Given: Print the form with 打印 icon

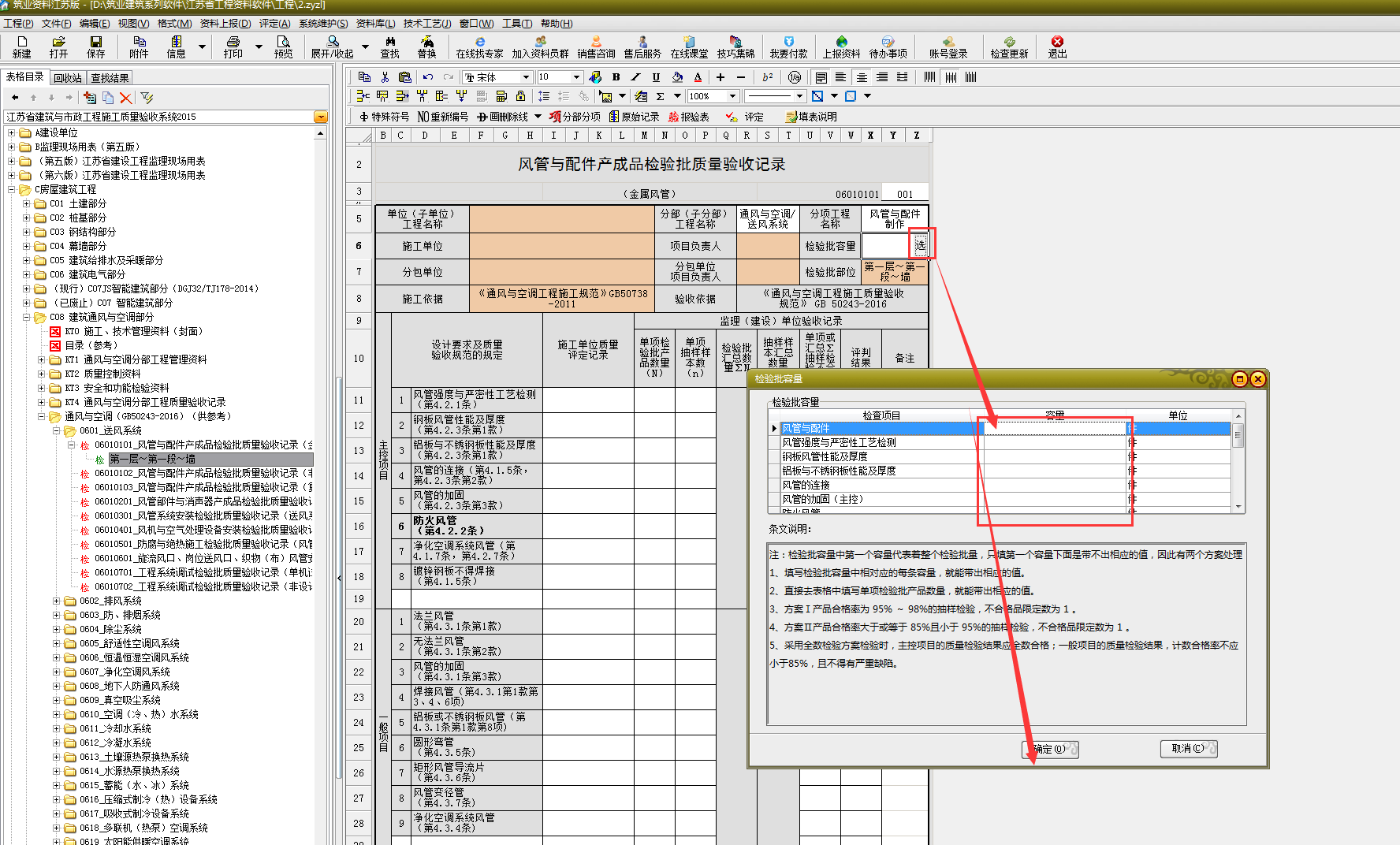Looking at the screenshot, I should (x=233, y=47).
